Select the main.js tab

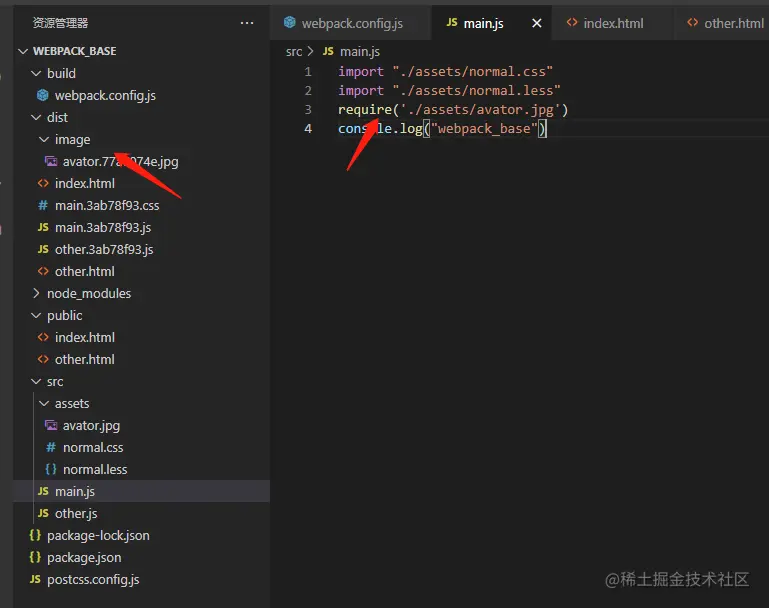pos(492,23)
